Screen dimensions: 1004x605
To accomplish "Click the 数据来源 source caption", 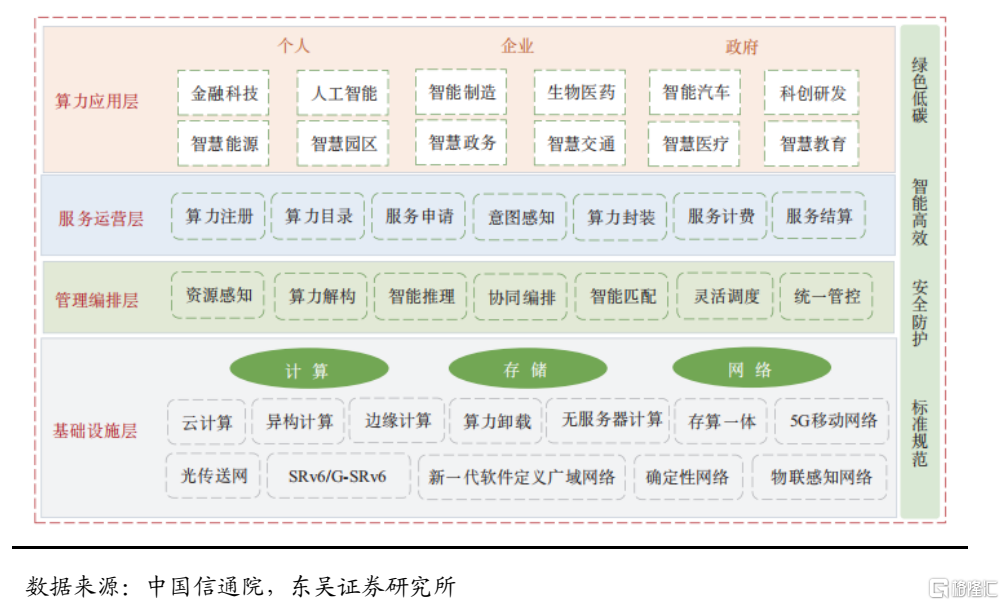I will [x=241, y=586].
